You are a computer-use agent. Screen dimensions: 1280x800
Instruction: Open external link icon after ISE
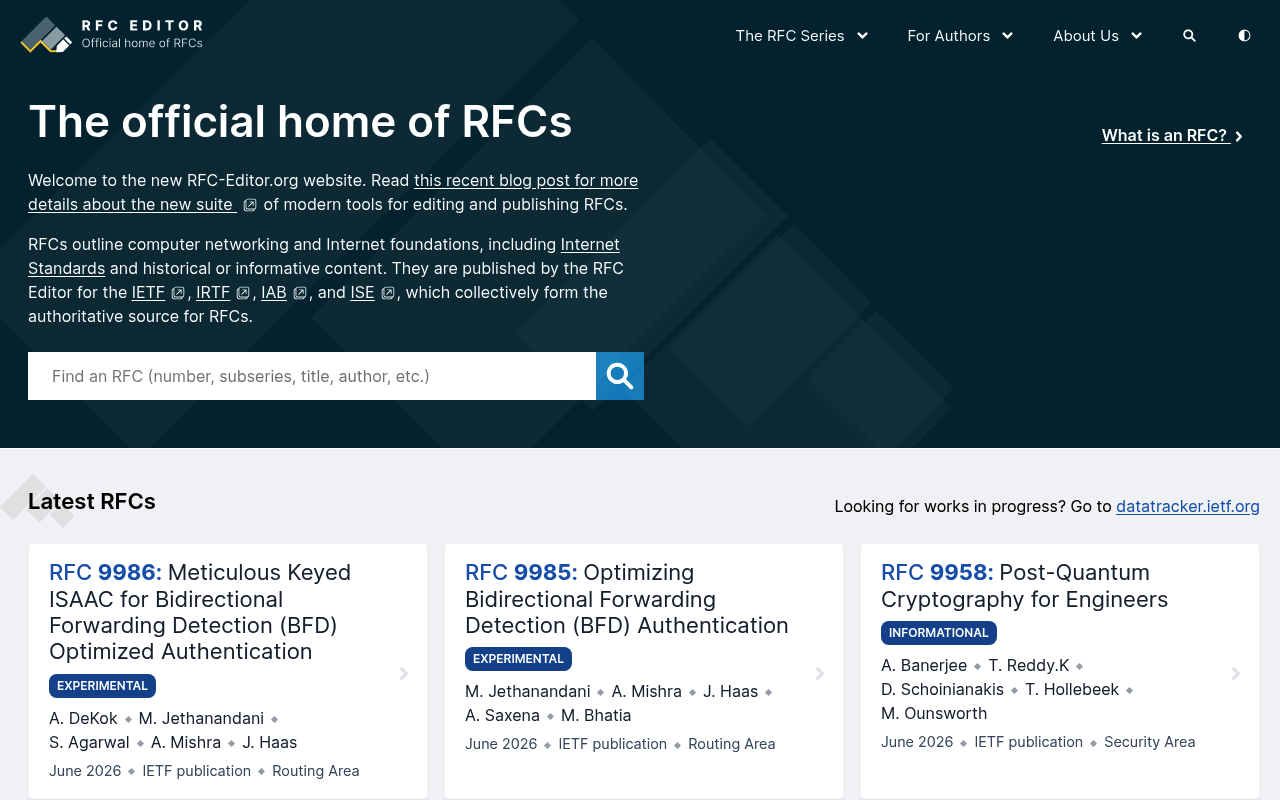388,293
